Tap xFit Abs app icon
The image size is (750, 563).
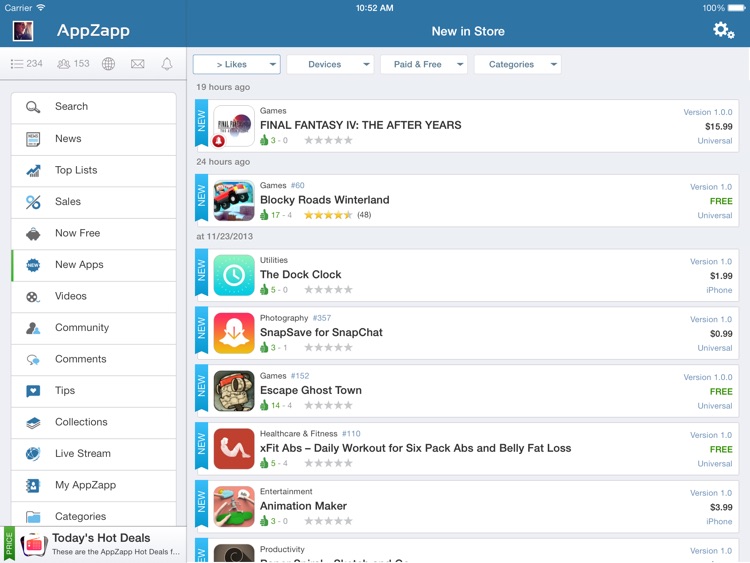[x=234, y=449]
